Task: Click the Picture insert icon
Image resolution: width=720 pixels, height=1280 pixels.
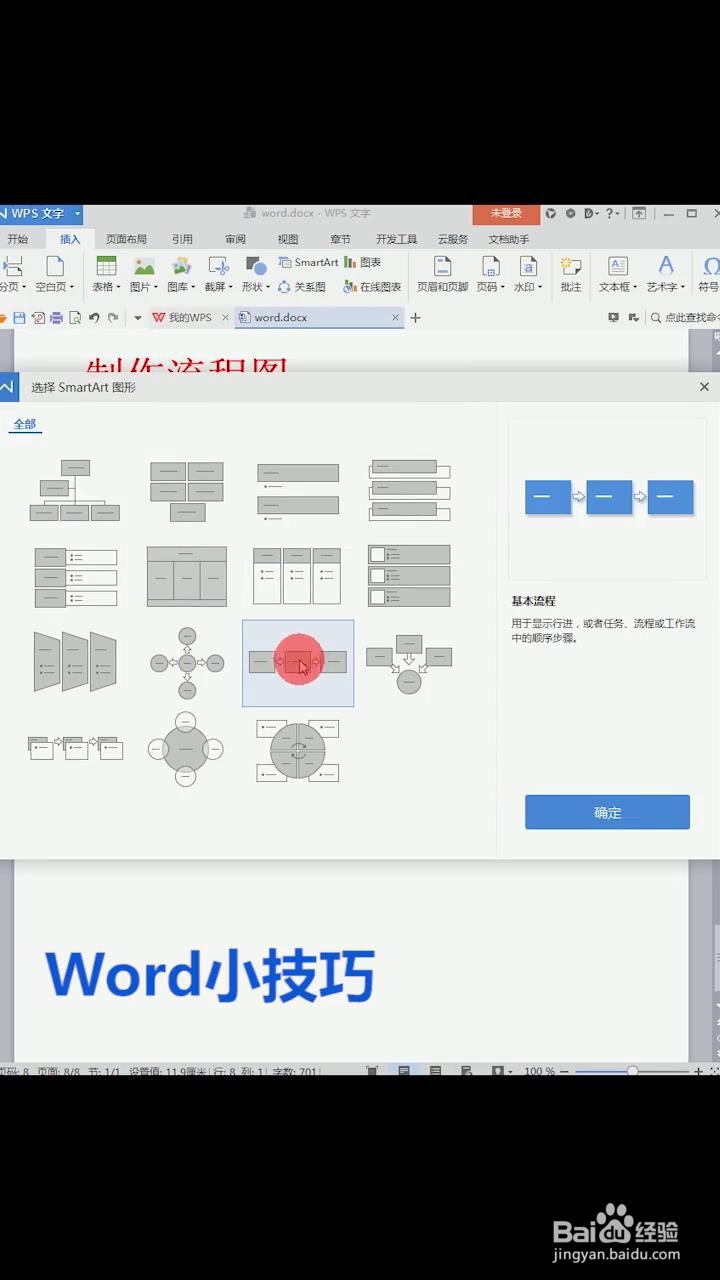Action: [x=144, y=266]
